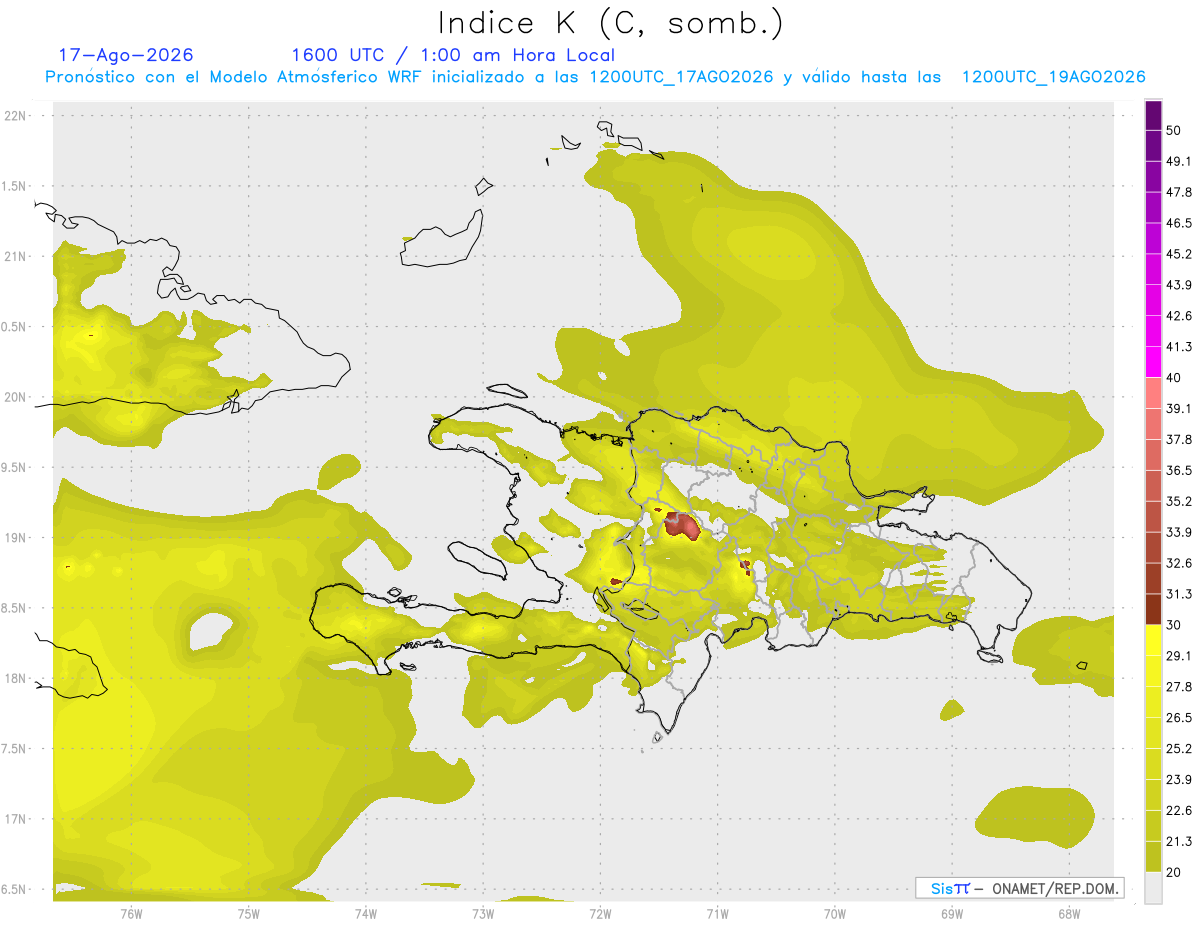The height and width of the screenshot is (927, 1200).
Task: Click the 76W longitude axis label
Action: click(131, 913)
